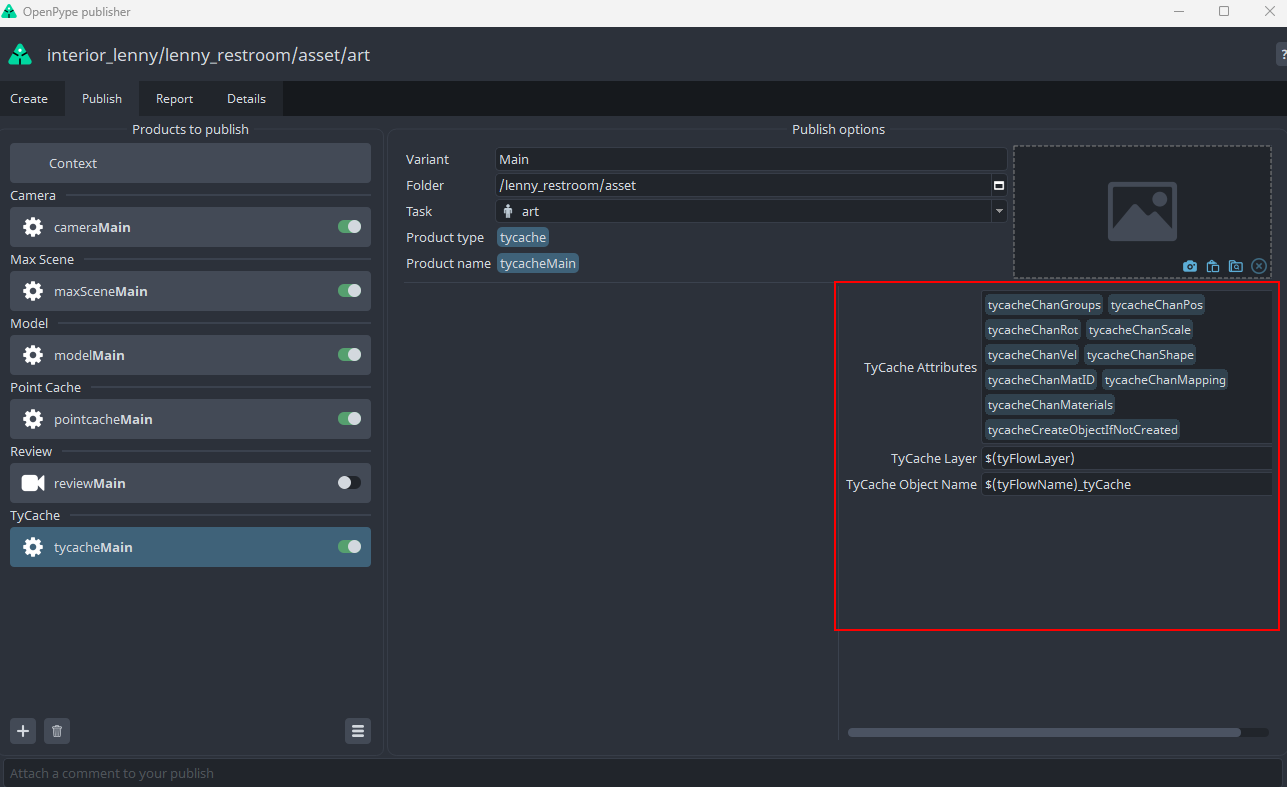Switch to the Create tab
Screen dimensions: 1287x787
(29, 99)
